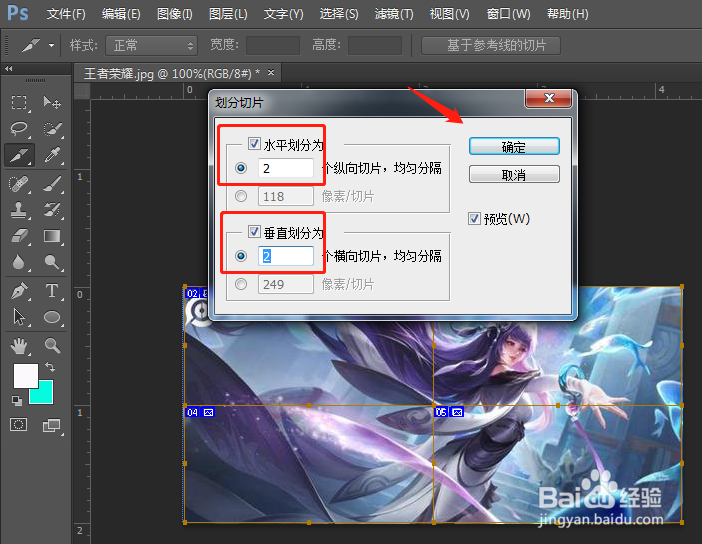The width and height of the screenshot is (702, 544).
Task: Select the Clone Stamp tool
Action: coord(19,210)
